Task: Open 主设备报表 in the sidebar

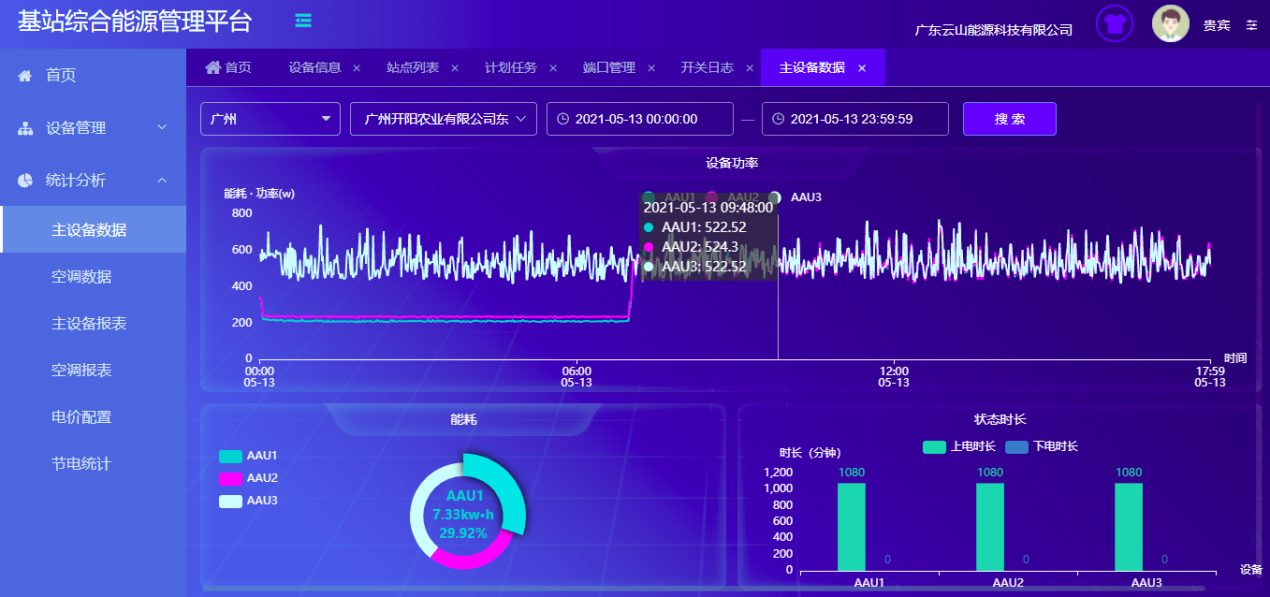Action: click(93, 324)
